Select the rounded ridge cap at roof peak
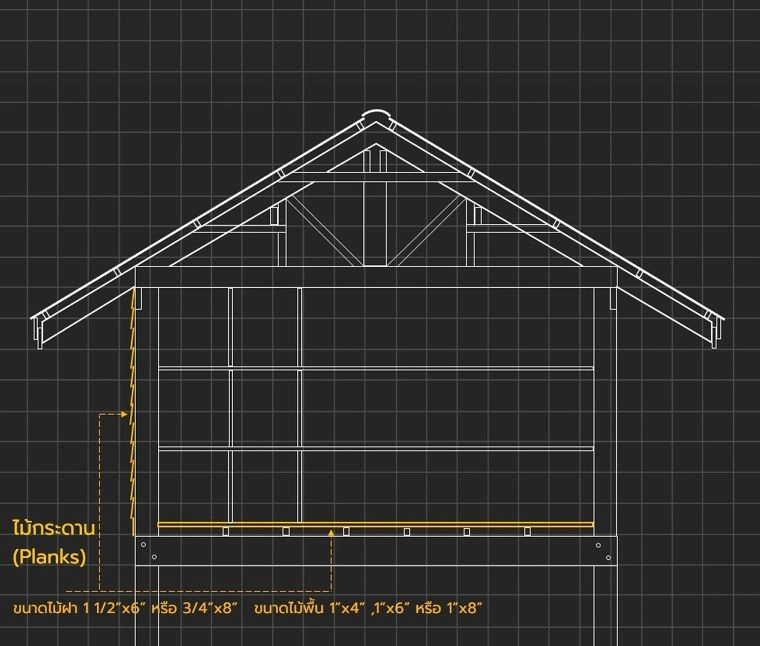Screen dimensions: 760x646 coord(375,116)
